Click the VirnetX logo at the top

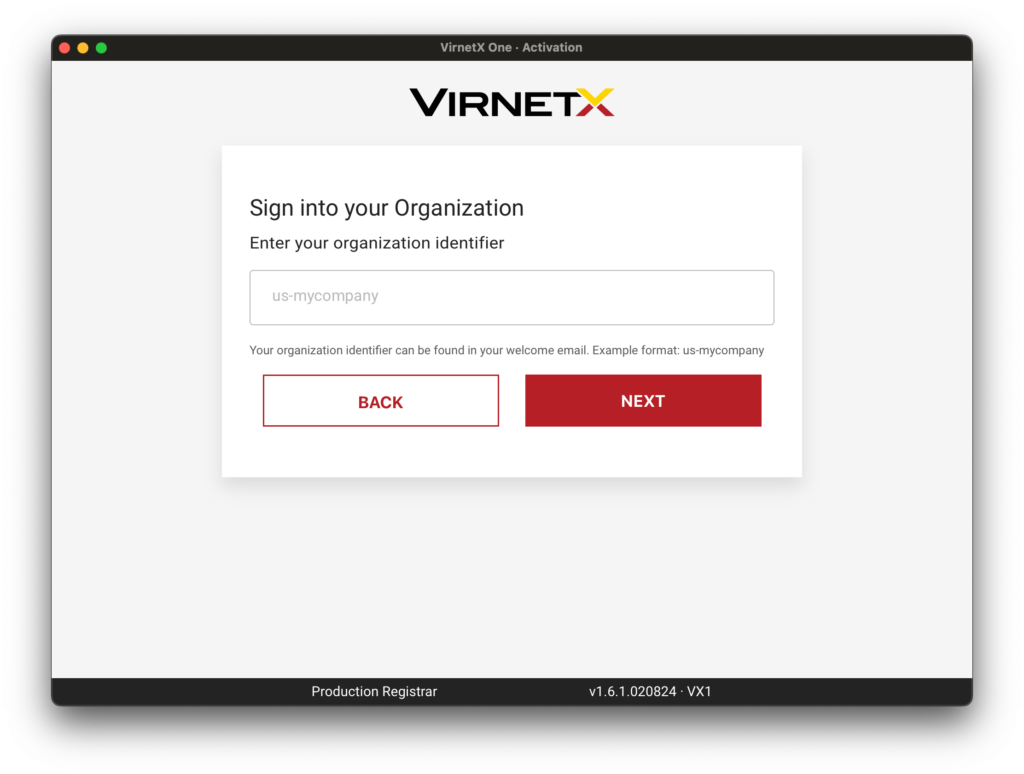[x=511, y=102]
